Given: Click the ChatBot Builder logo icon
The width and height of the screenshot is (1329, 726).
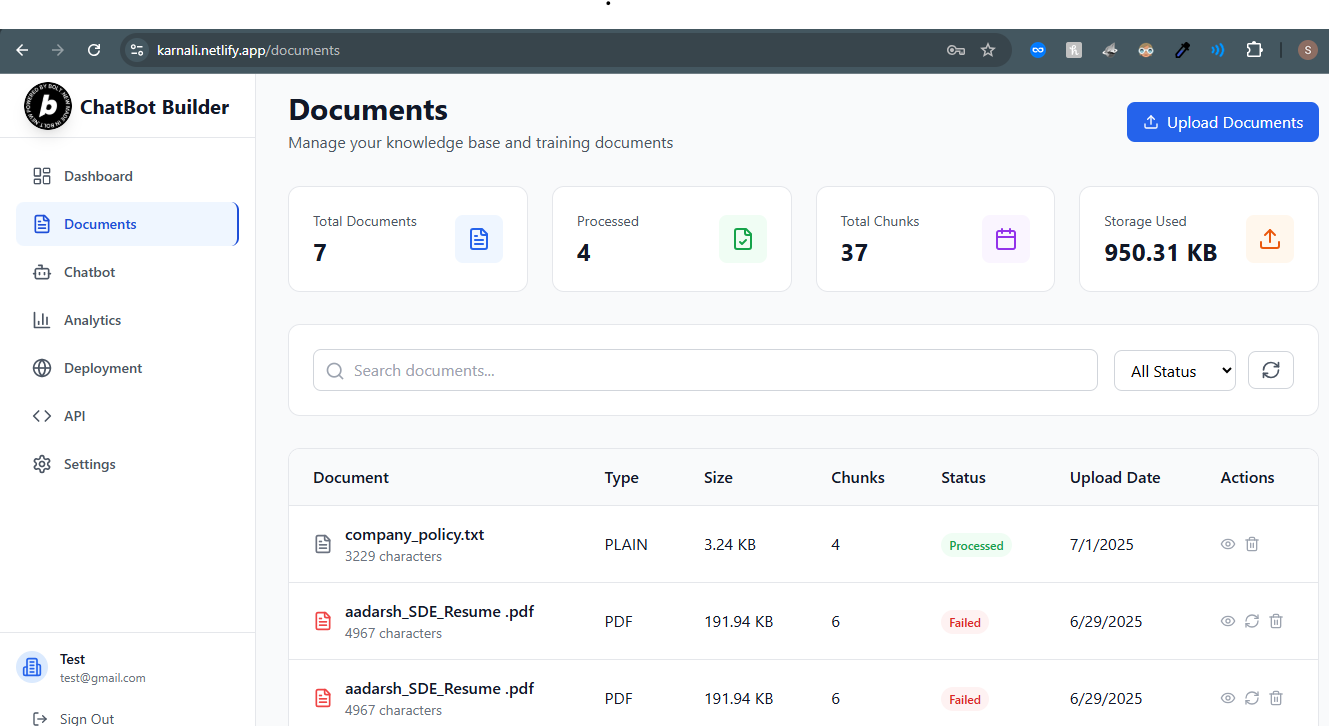Looking at the screenshot, I should coord(48,107).
